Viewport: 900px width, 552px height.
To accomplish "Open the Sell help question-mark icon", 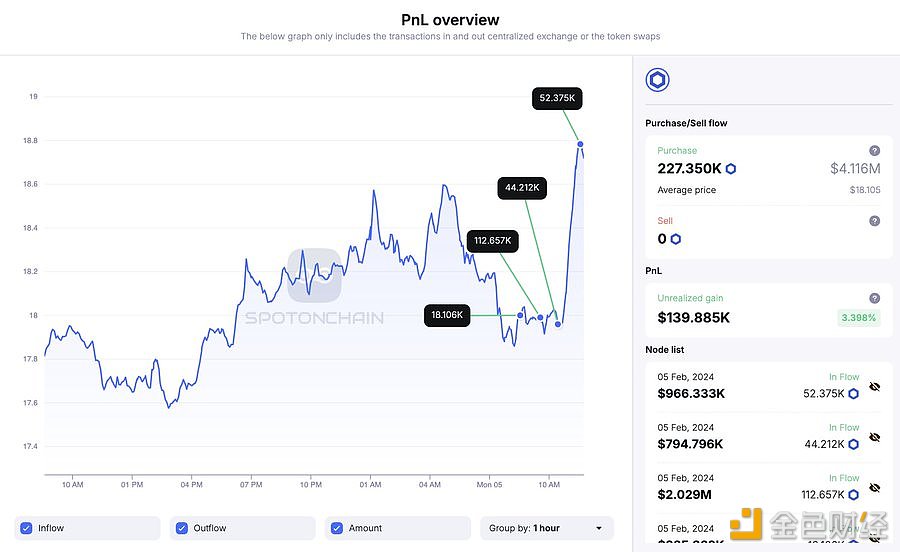I will point(874,221).
